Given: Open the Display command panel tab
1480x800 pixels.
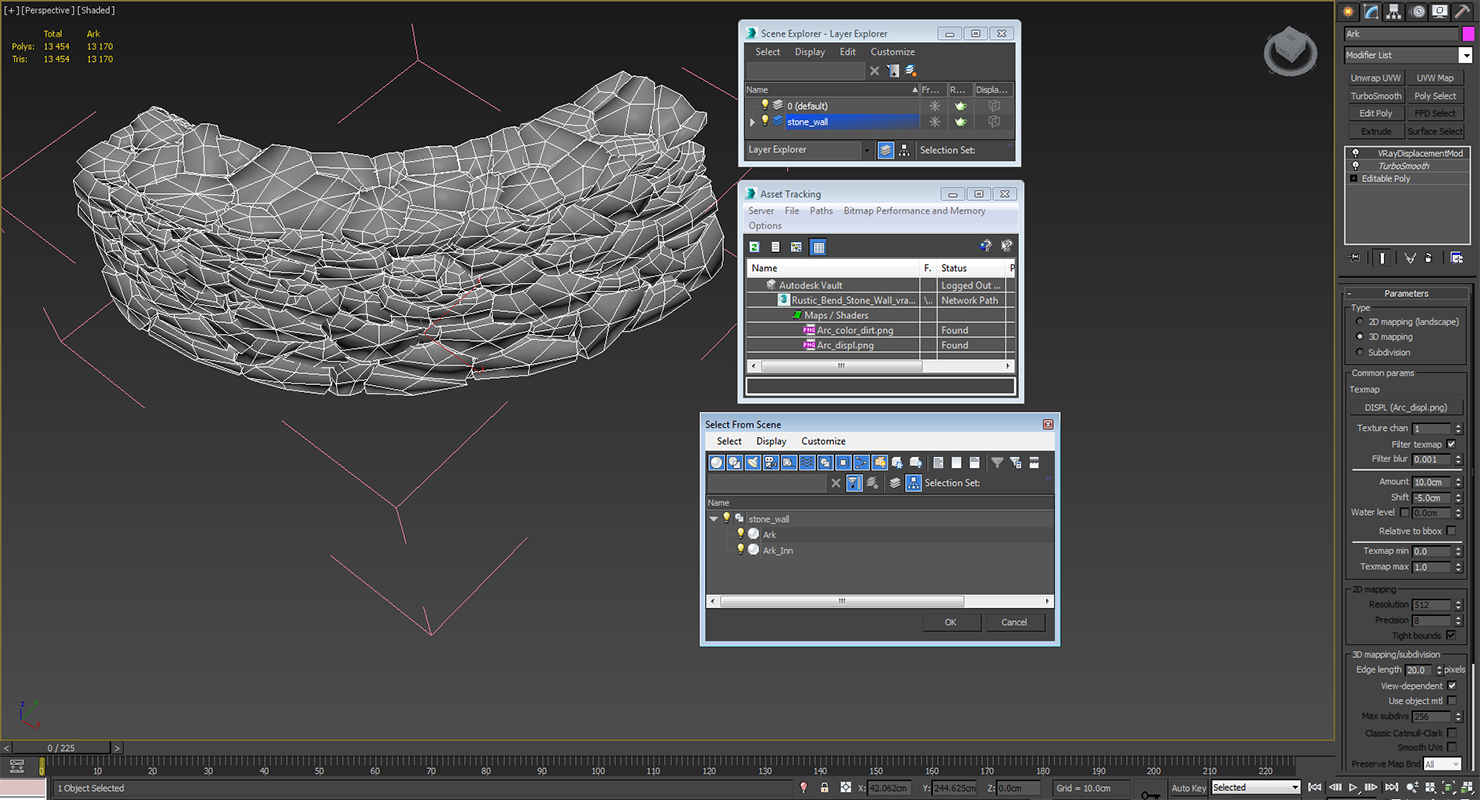Looking at the screenshot, I should click(1440, 12).
